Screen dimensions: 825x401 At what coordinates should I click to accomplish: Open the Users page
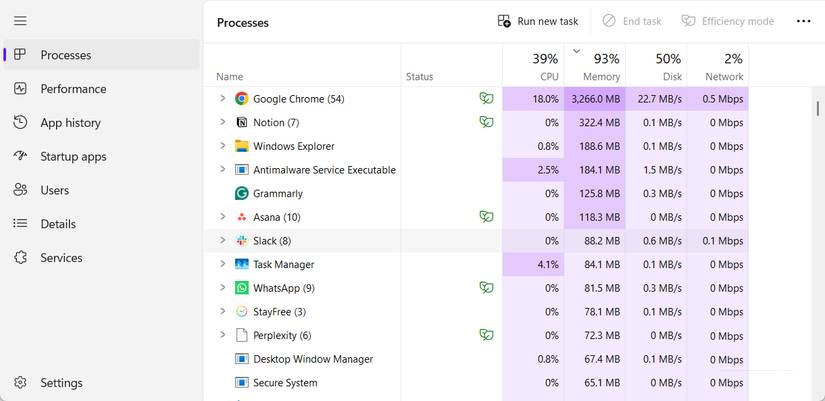click(102, 190)
